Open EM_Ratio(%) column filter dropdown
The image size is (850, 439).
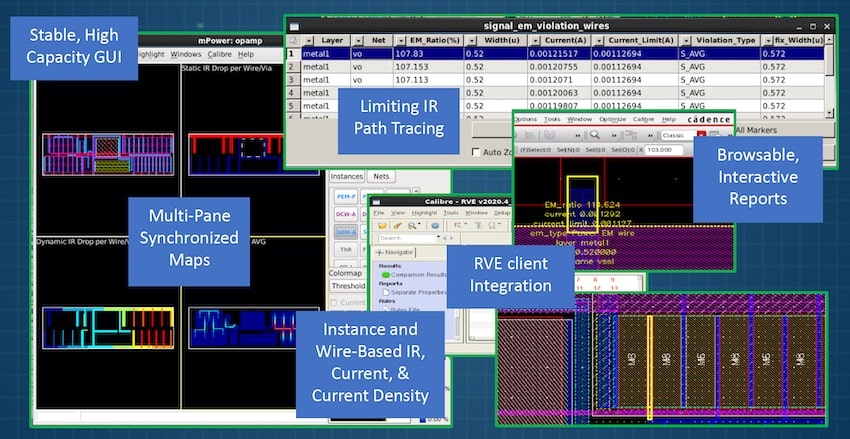click(x=400, y=41)
